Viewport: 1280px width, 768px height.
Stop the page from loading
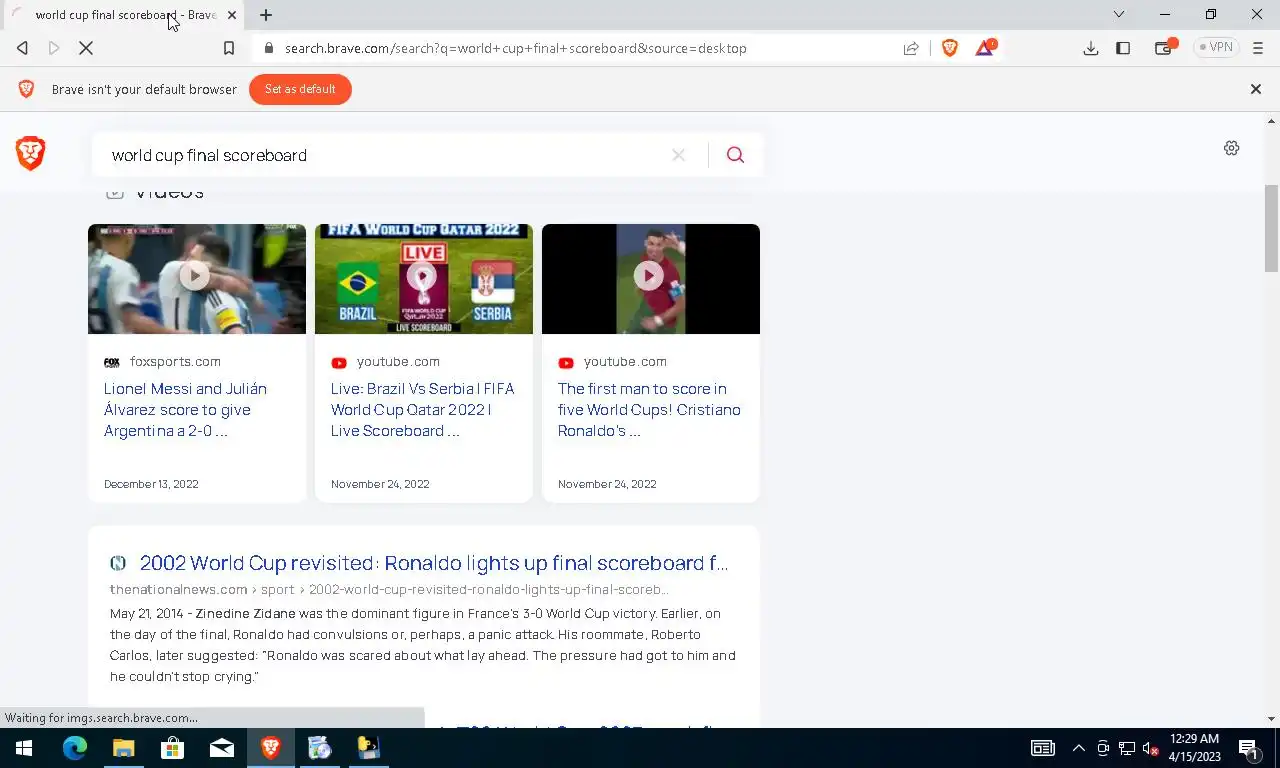86,48
